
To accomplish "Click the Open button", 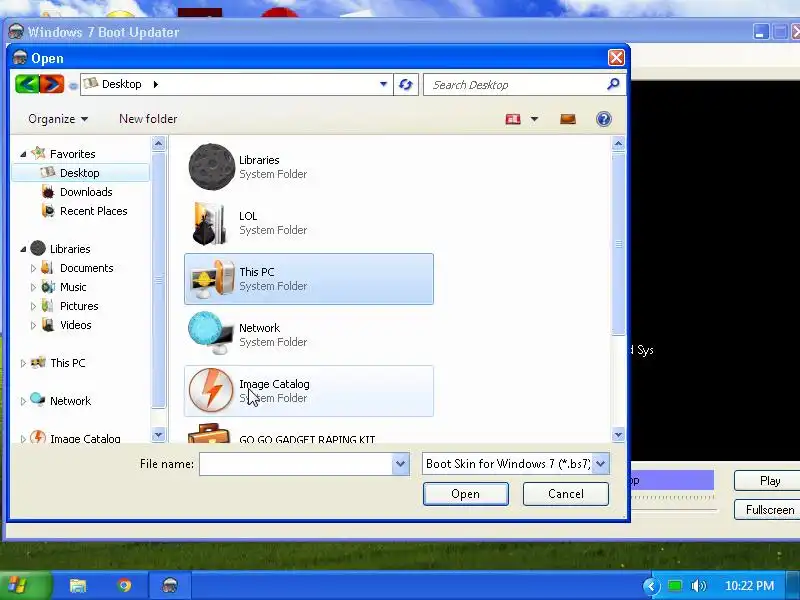I will [465, 494].
